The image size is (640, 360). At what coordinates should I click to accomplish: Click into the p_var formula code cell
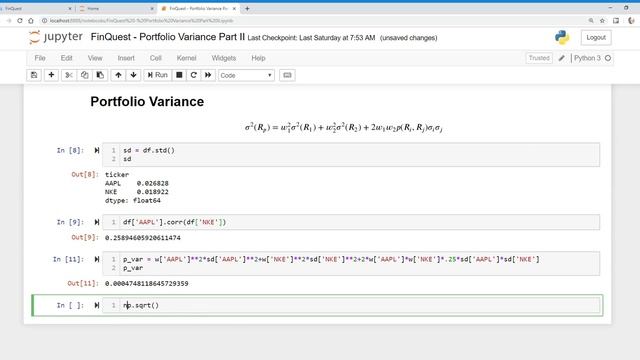coord(351,264)
